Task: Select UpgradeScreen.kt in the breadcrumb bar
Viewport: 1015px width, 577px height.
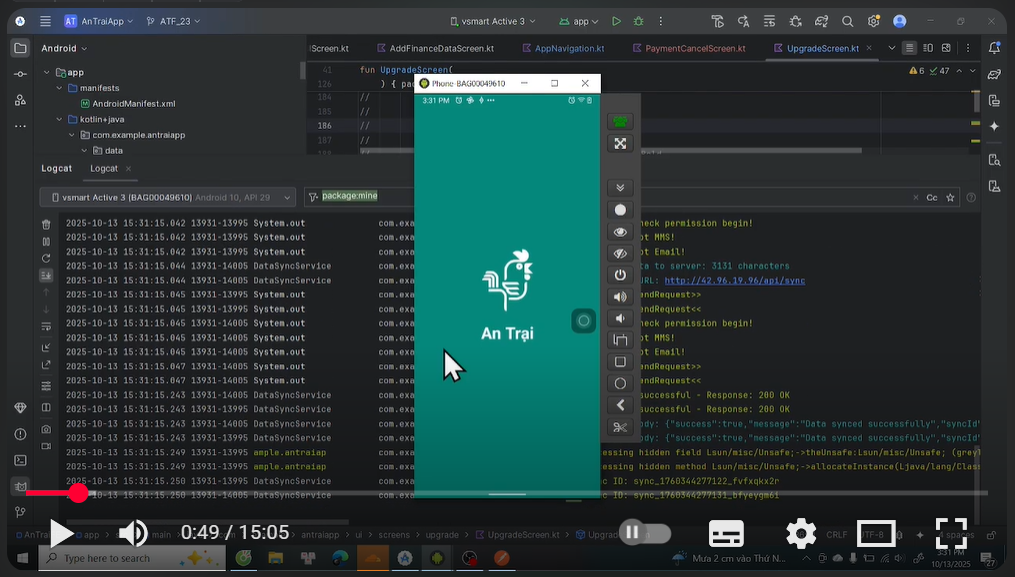Action: point(521,534)
